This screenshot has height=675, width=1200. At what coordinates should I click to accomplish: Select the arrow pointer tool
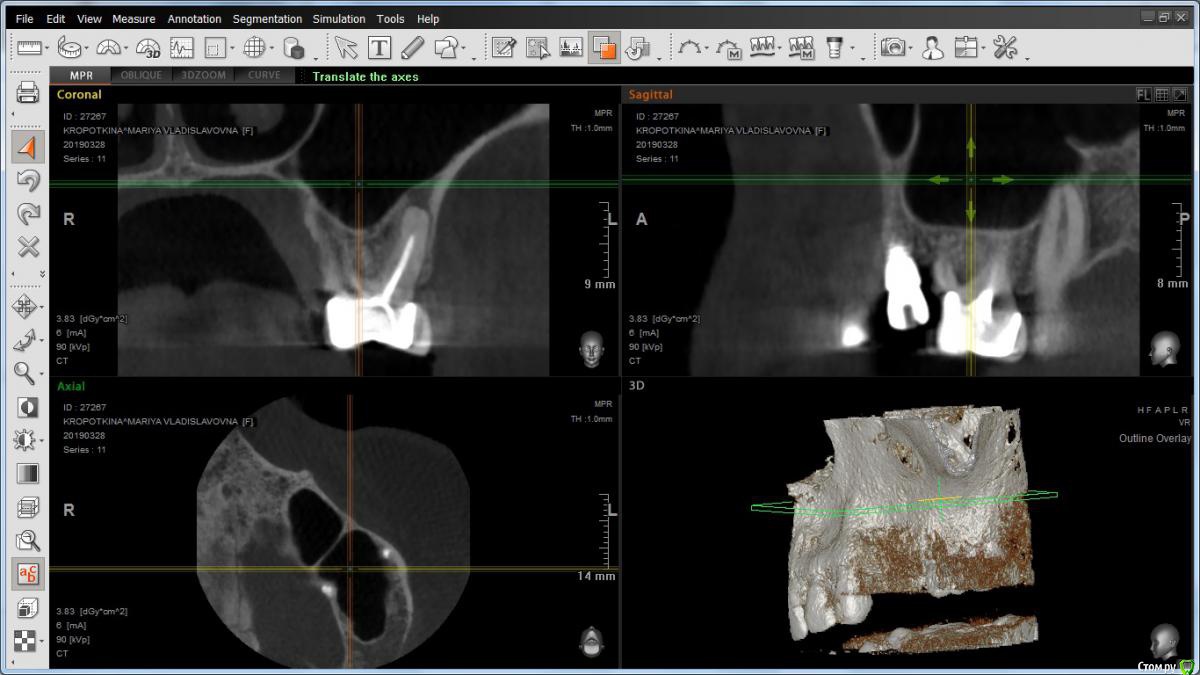coord(345,47)
